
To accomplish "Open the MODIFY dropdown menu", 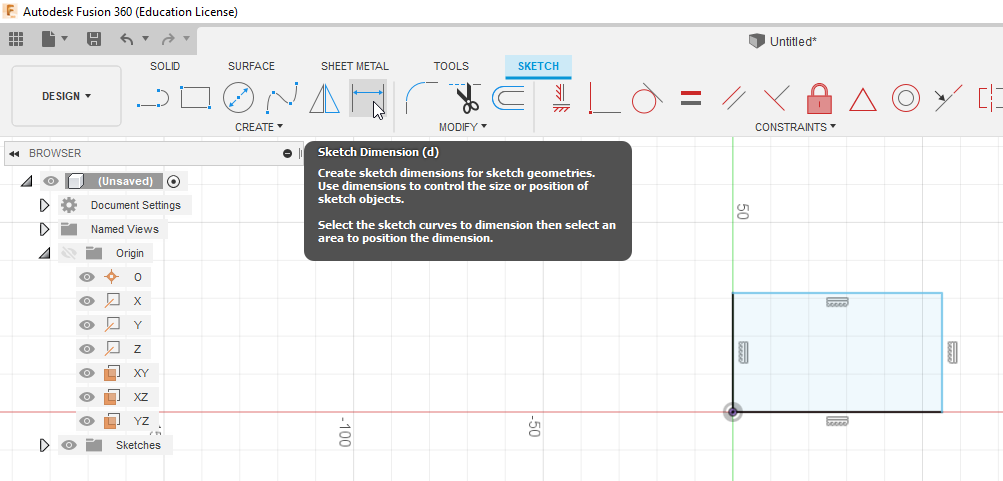I will coord(462,127).
